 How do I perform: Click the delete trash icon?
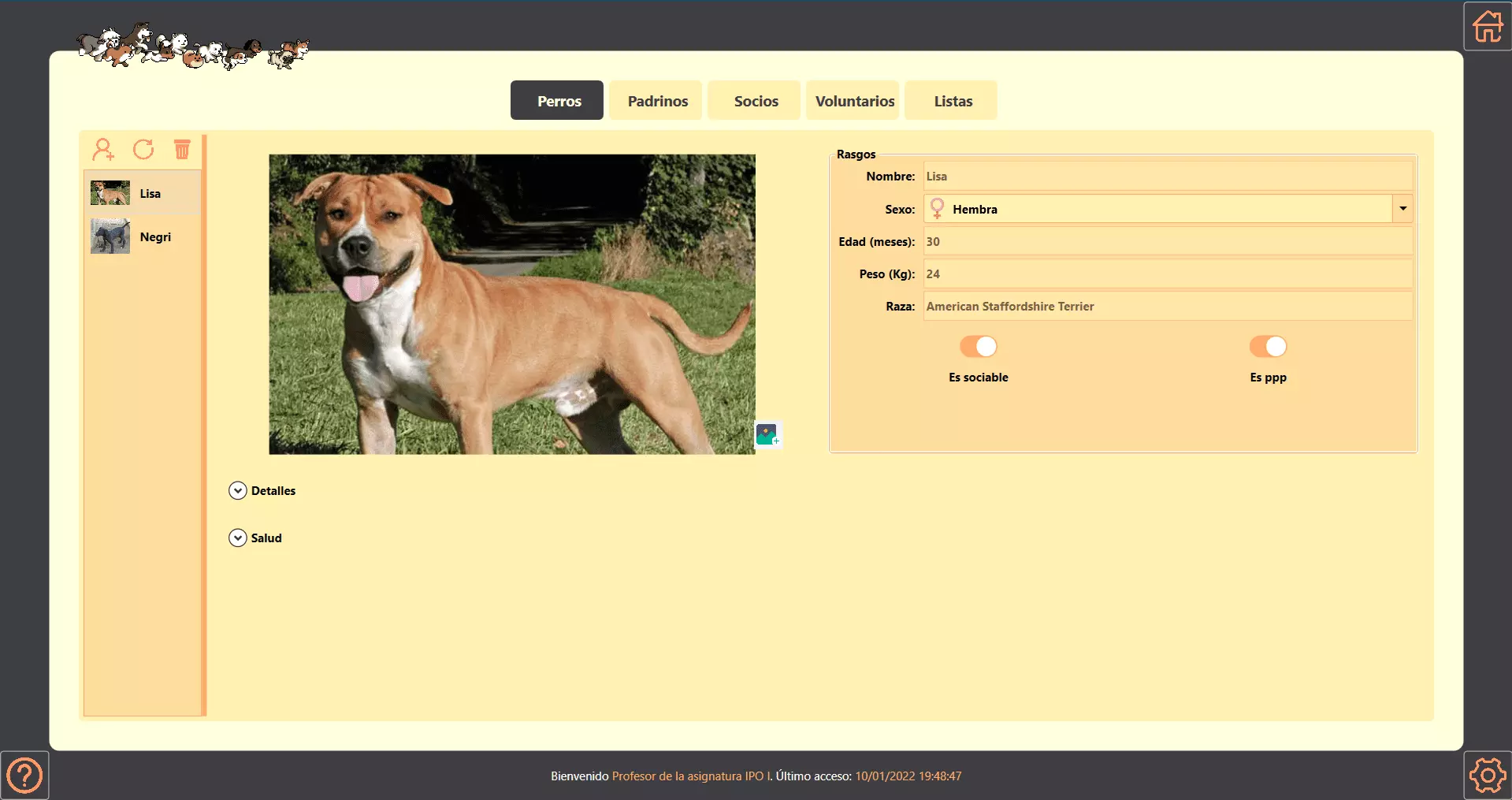182,149
